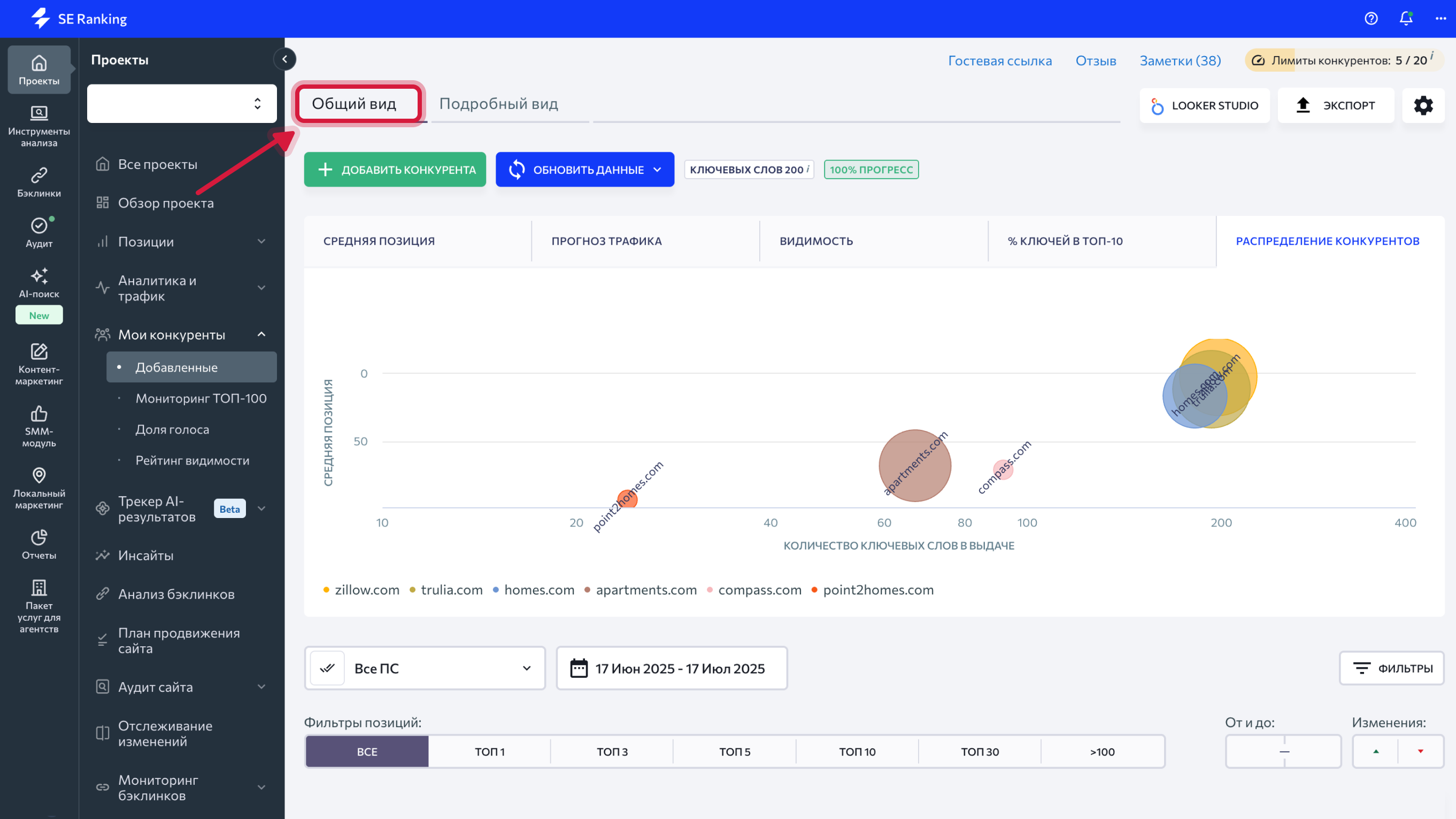The height and width of the screenshot is (819, 1456).
Task: Open the date range picker field
Action: tap(672, 668)
